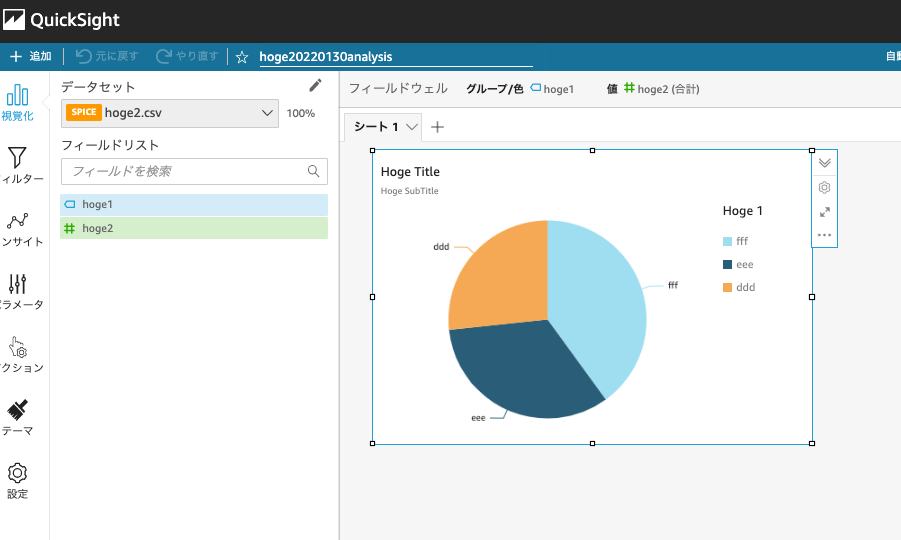Maximize the pie chart visual

824,212
